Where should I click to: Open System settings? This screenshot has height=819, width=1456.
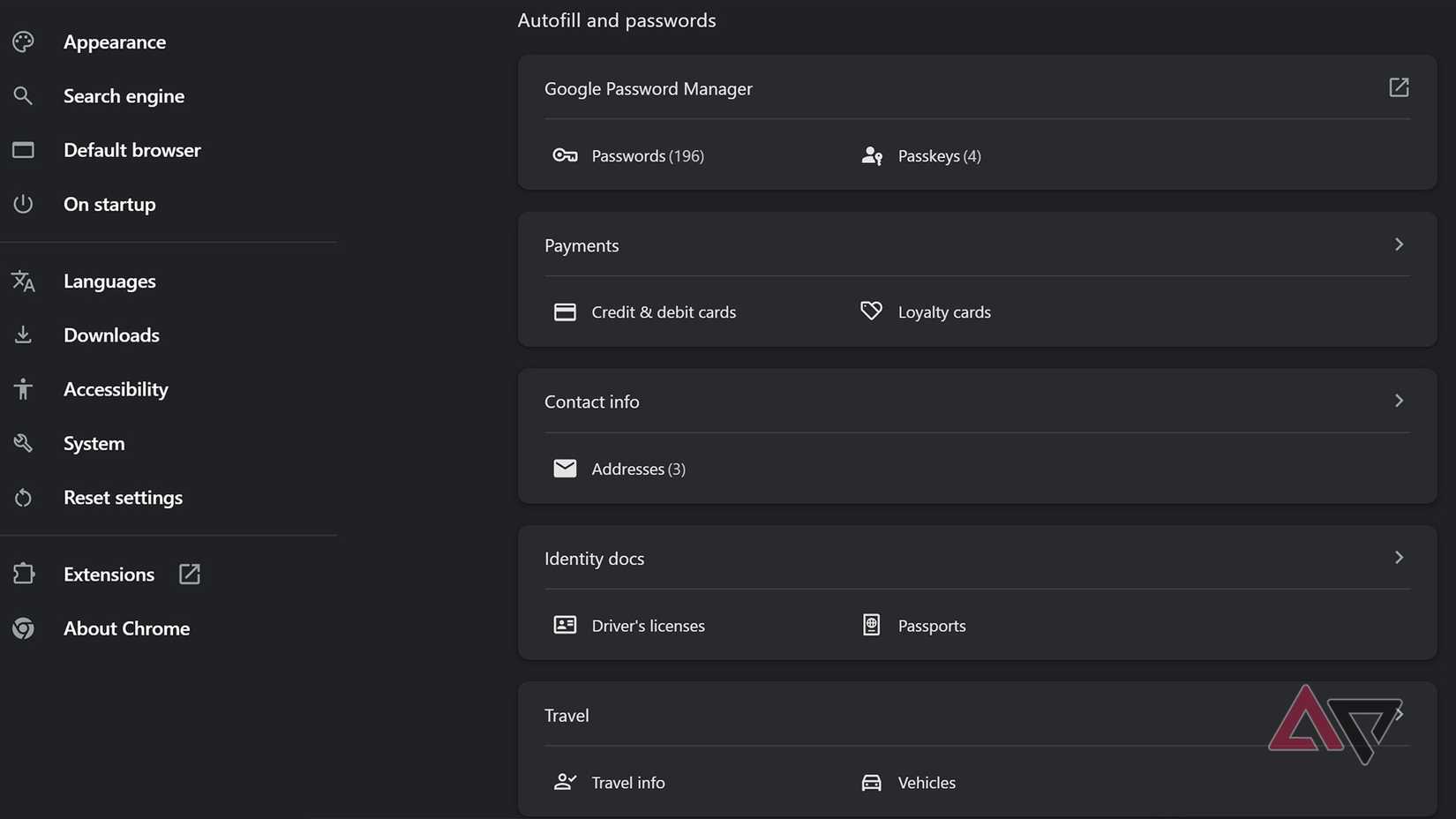coord(94,443)
